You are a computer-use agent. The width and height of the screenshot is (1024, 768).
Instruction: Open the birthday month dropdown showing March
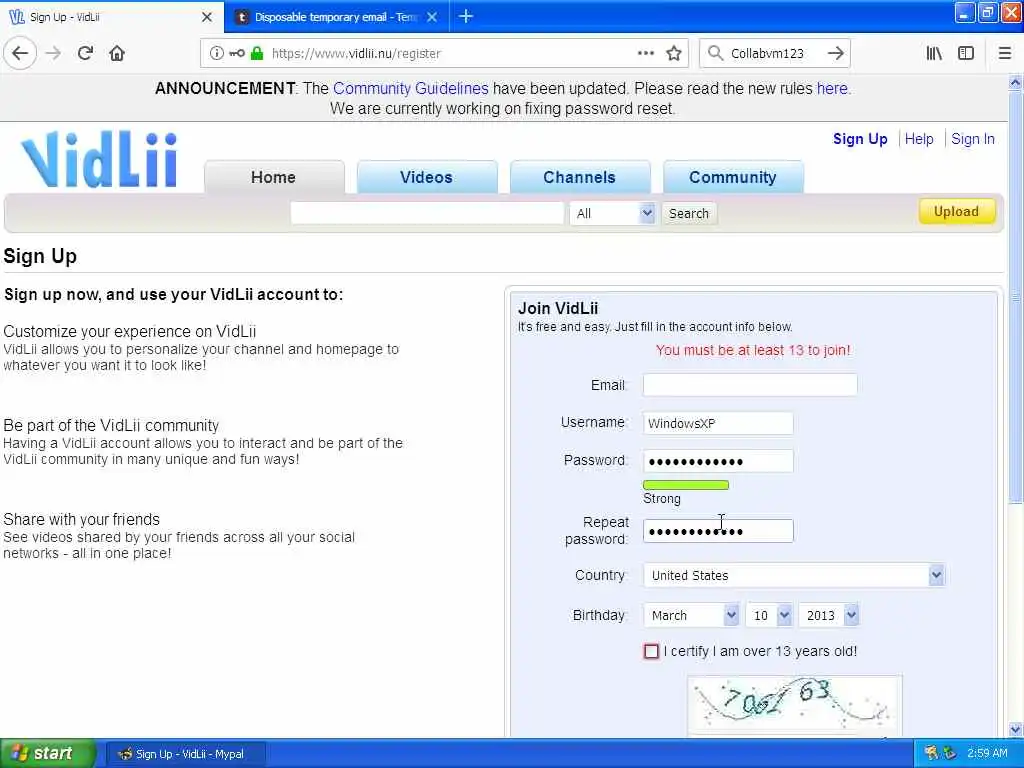[x=691, y=615]
